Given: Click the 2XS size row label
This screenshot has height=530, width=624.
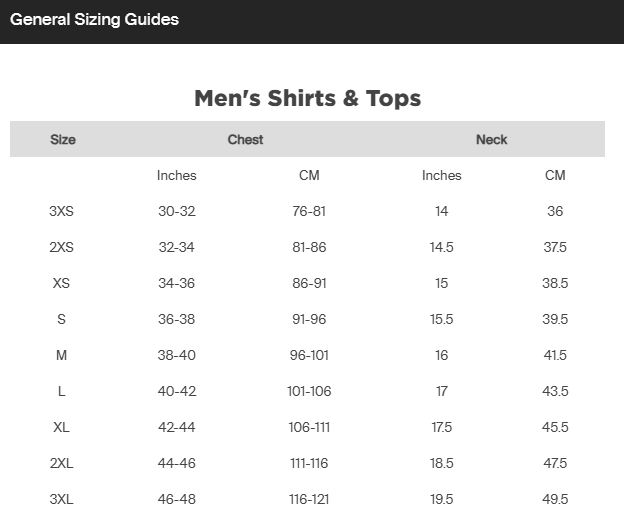Looking at the screenshot, I should click(61, 247).
